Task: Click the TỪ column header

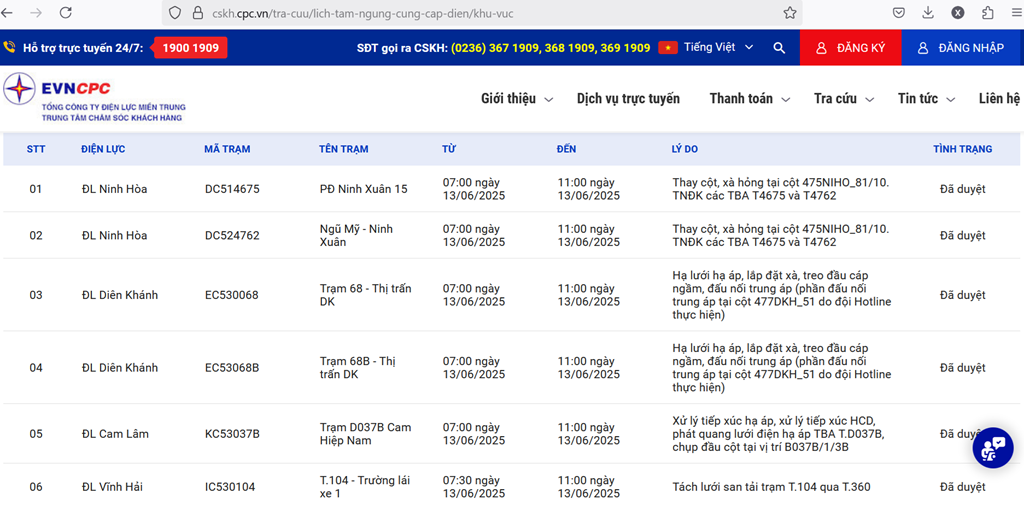Action: (449, 149)
